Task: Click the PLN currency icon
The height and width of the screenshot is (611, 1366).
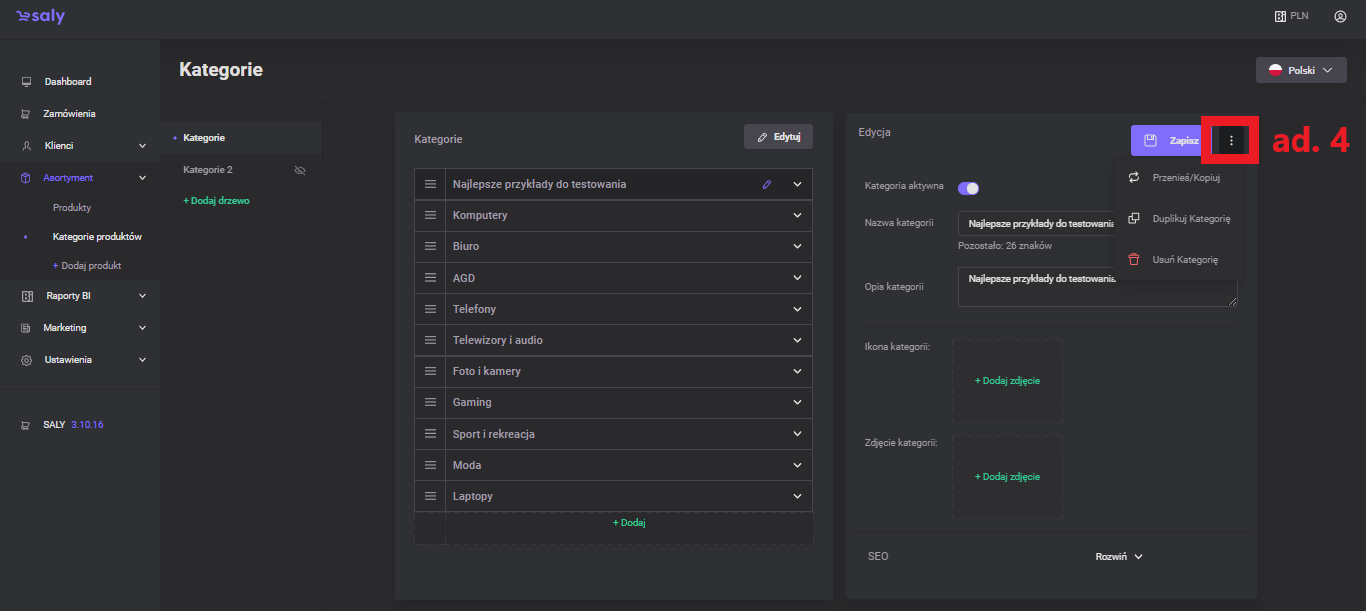Action: 1279,17
